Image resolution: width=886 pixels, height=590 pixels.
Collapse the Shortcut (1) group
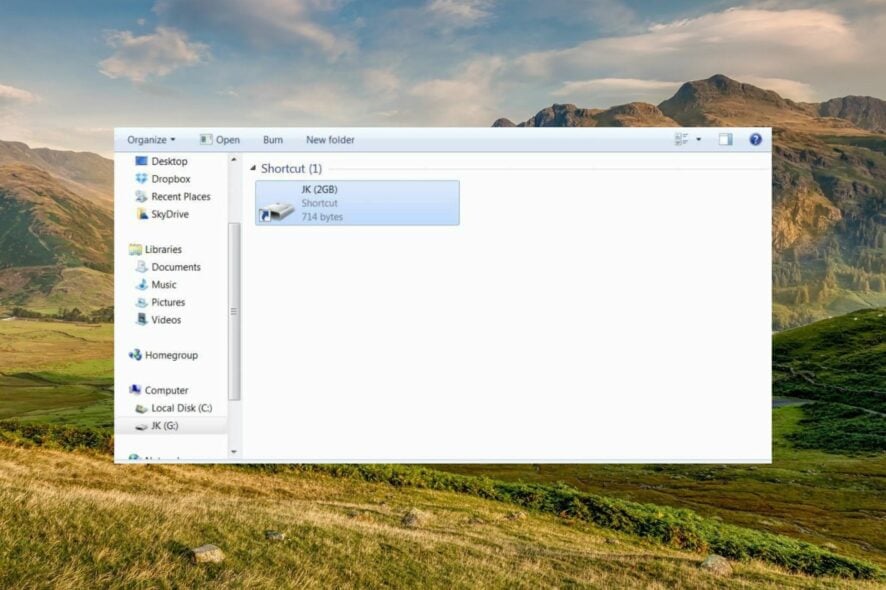click(253, 168)
